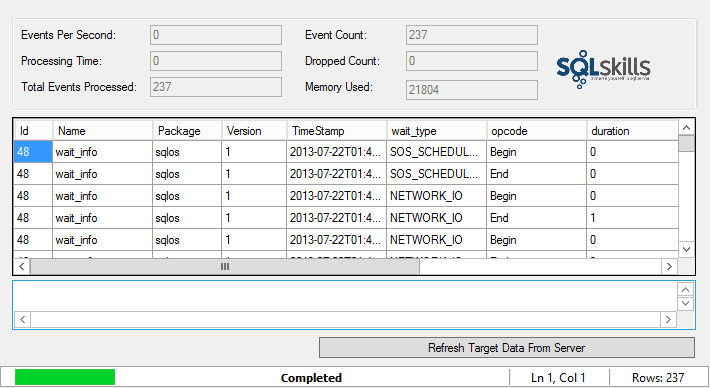Screen dimensions: 710x388
Task: Click the opcode column header
Action: point(537,131)
